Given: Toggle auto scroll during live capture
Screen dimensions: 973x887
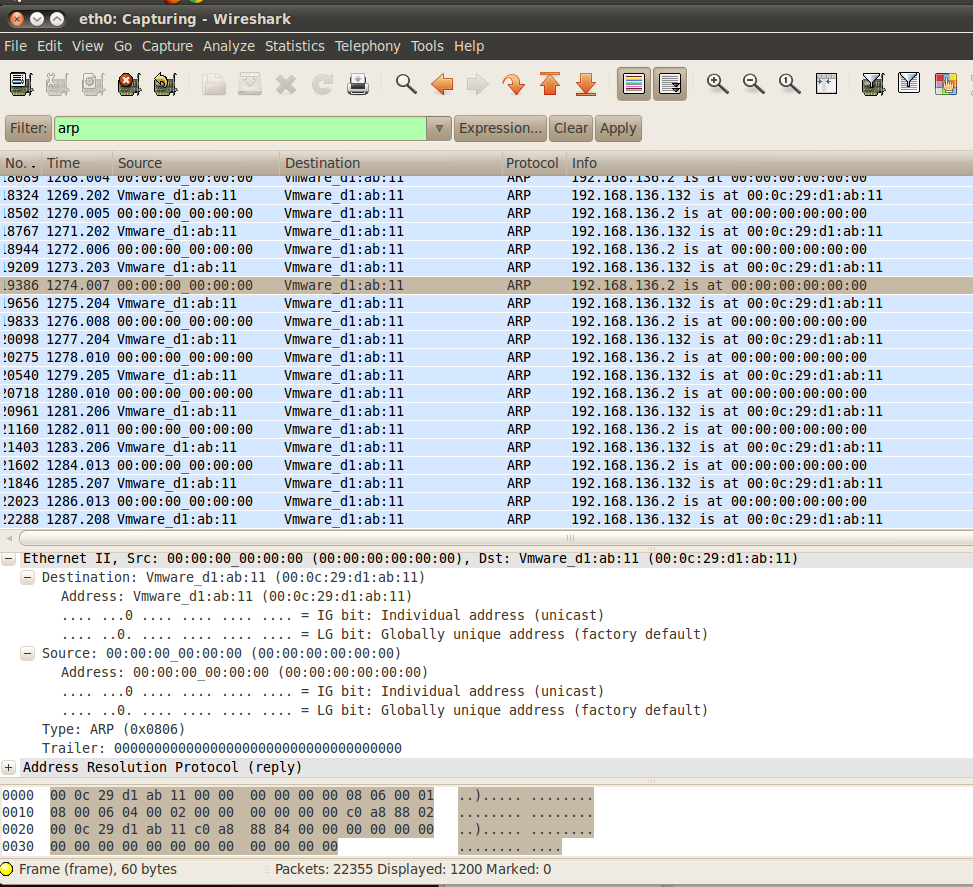Looking at the screenshot, I should coord(670,84).
